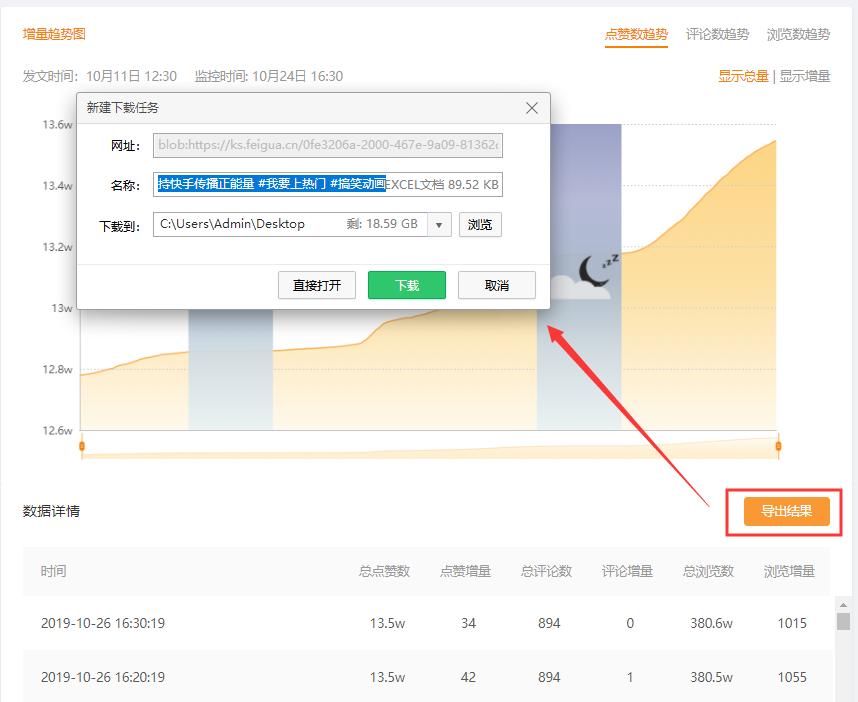Image resolution: width=858 pixels, height=702 pixels.
Task: Click the orange 导出结果 export button
Action: click(x=789, y=511)
